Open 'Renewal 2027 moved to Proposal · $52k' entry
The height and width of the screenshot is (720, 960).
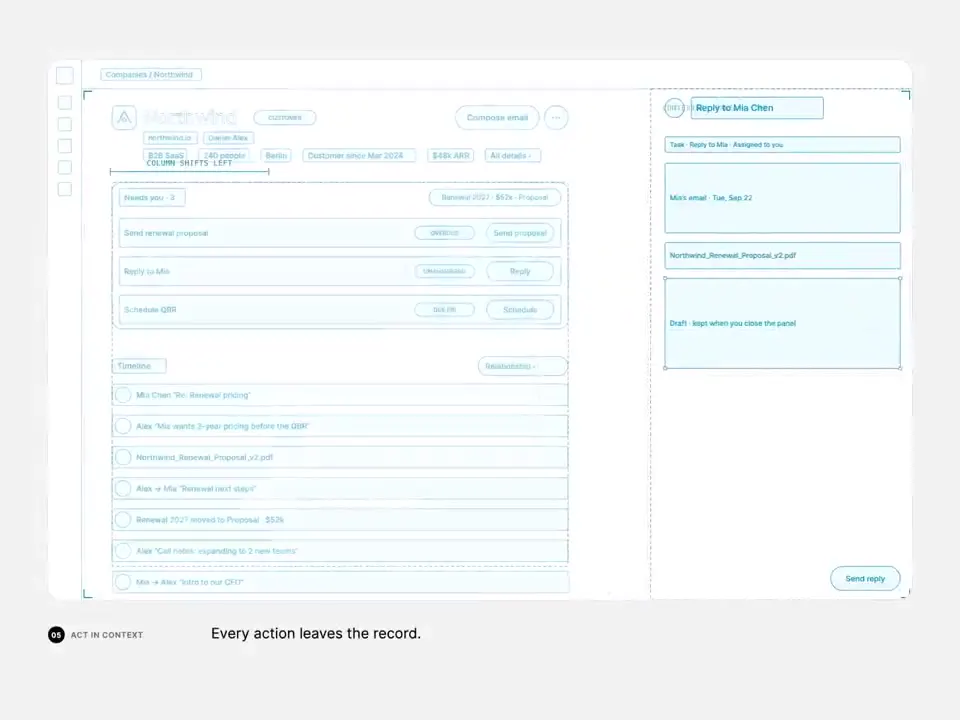click(340, 520)
